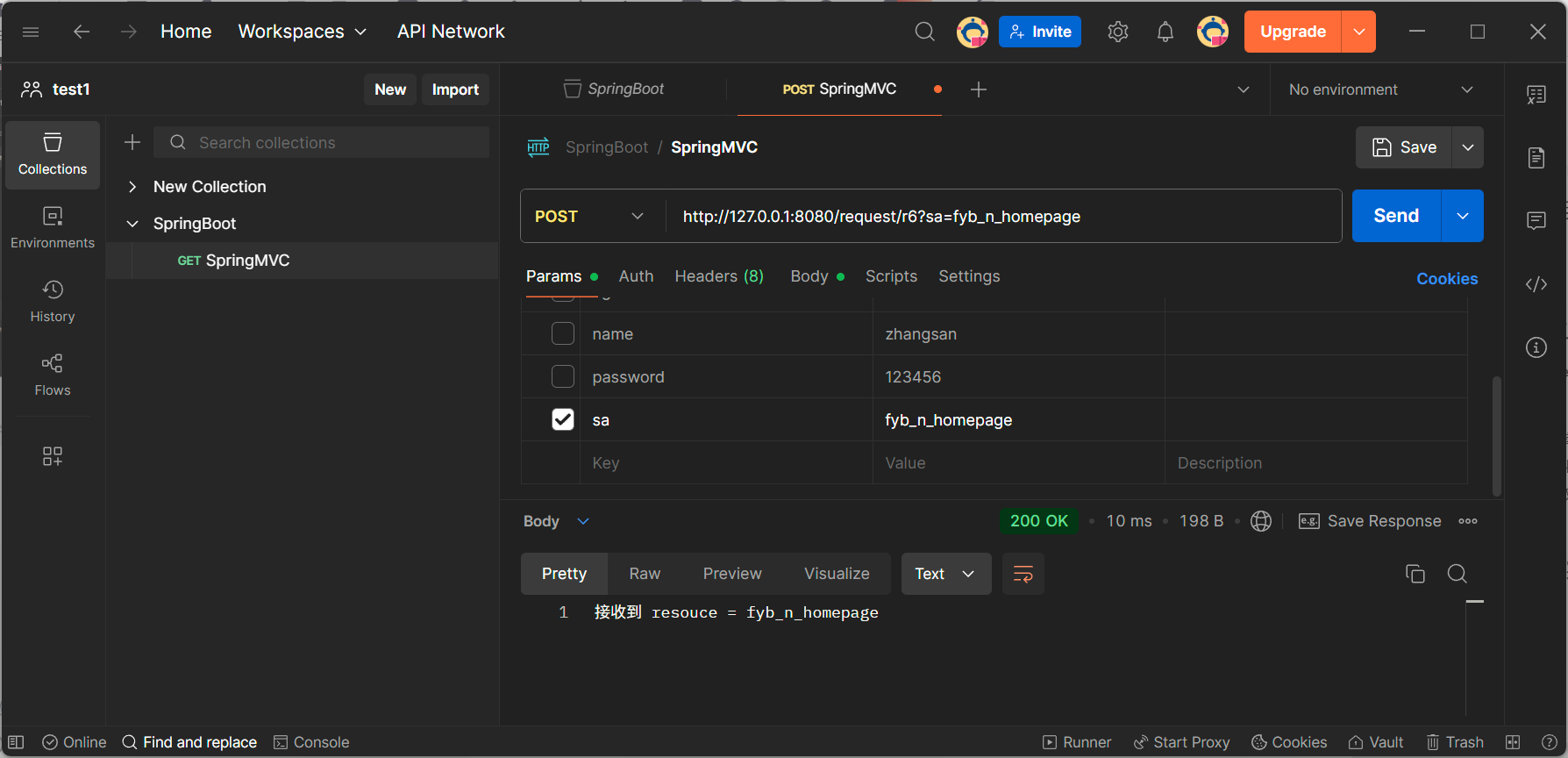Open the code snippet icon

click(x=1536, y=284)
